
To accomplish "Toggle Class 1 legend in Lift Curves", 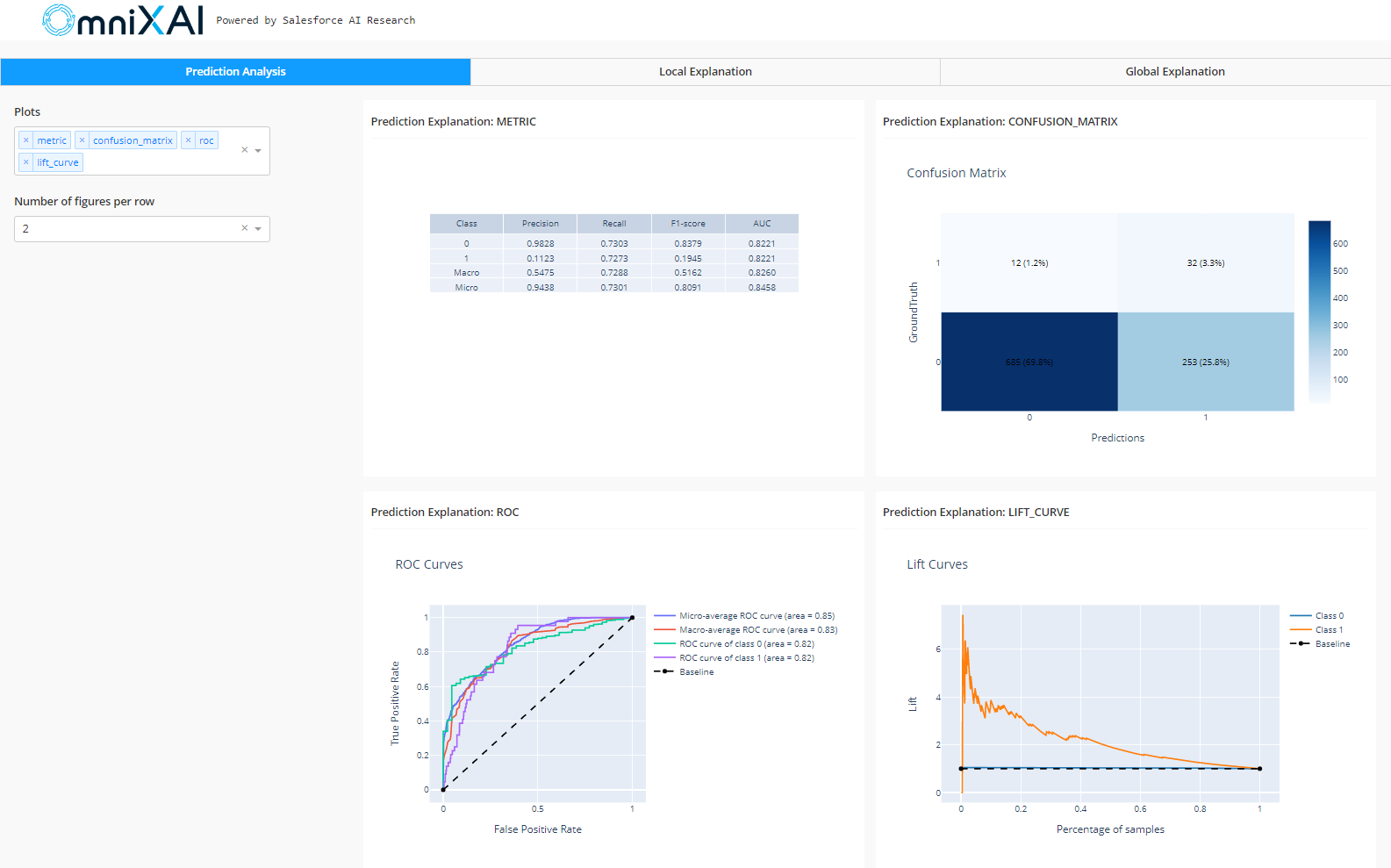I will coord(1317,630).
